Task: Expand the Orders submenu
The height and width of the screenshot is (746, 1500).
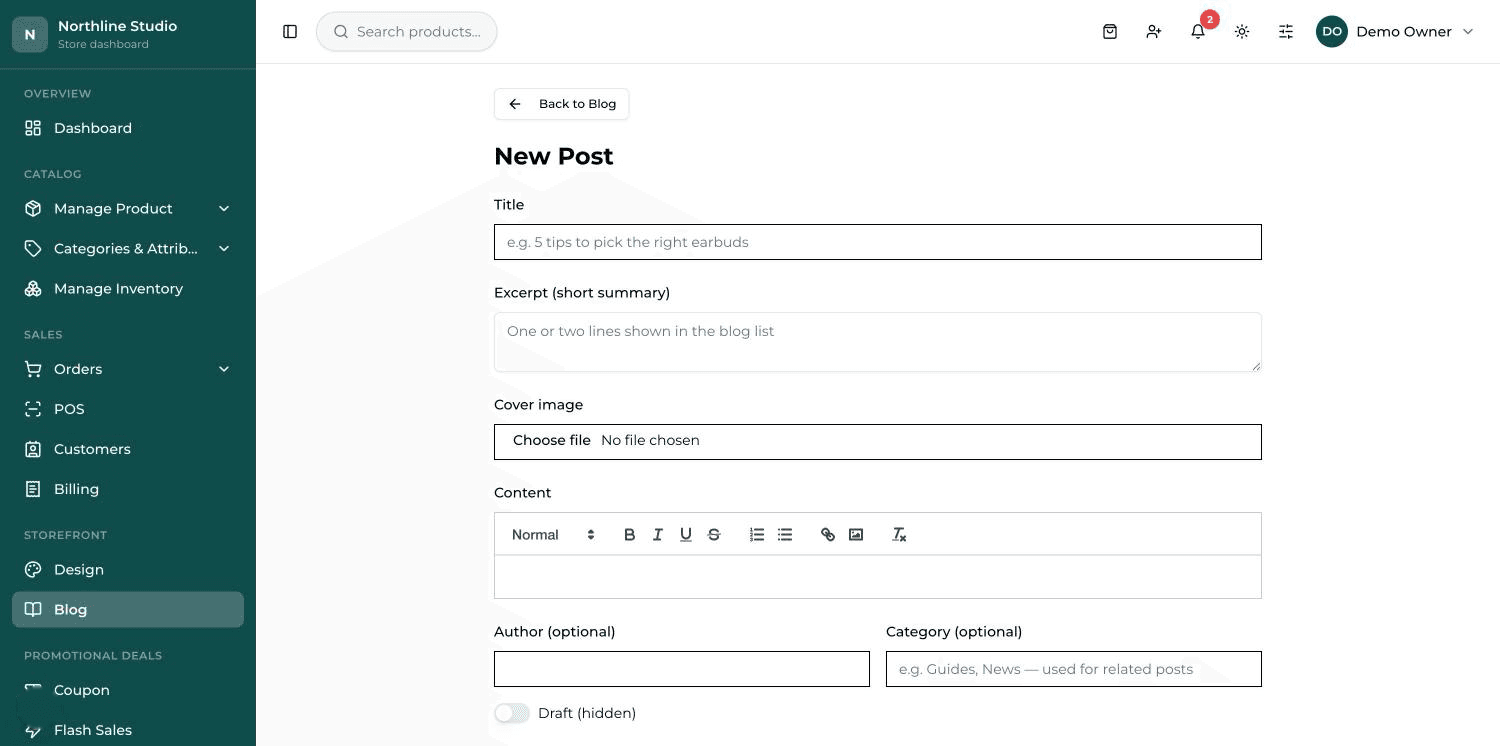Action: (x=224, y=369)
